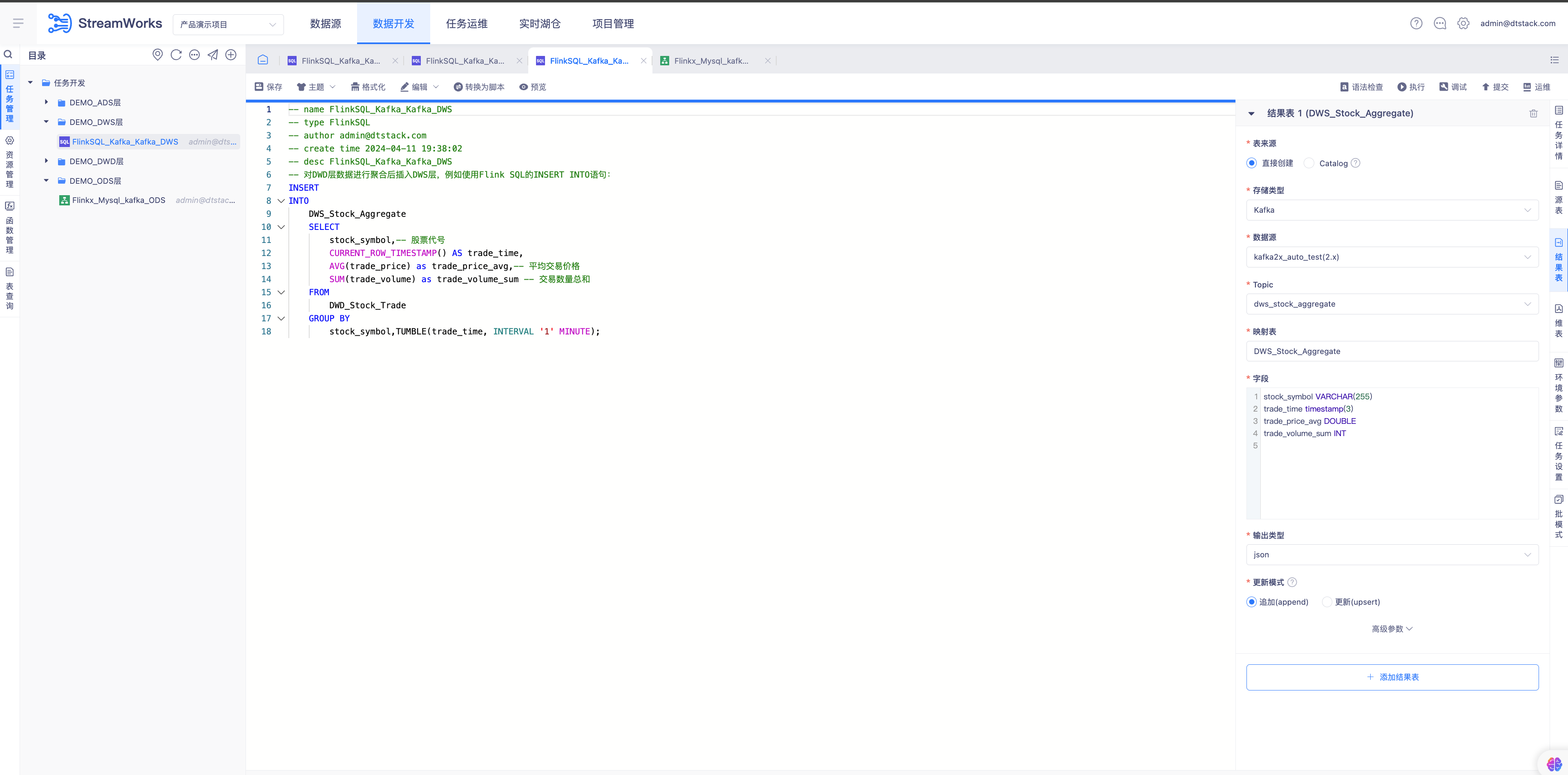Go to the home tab icon in editor
The width and height of the screenshot is (1568, 775).
[262, 60]
